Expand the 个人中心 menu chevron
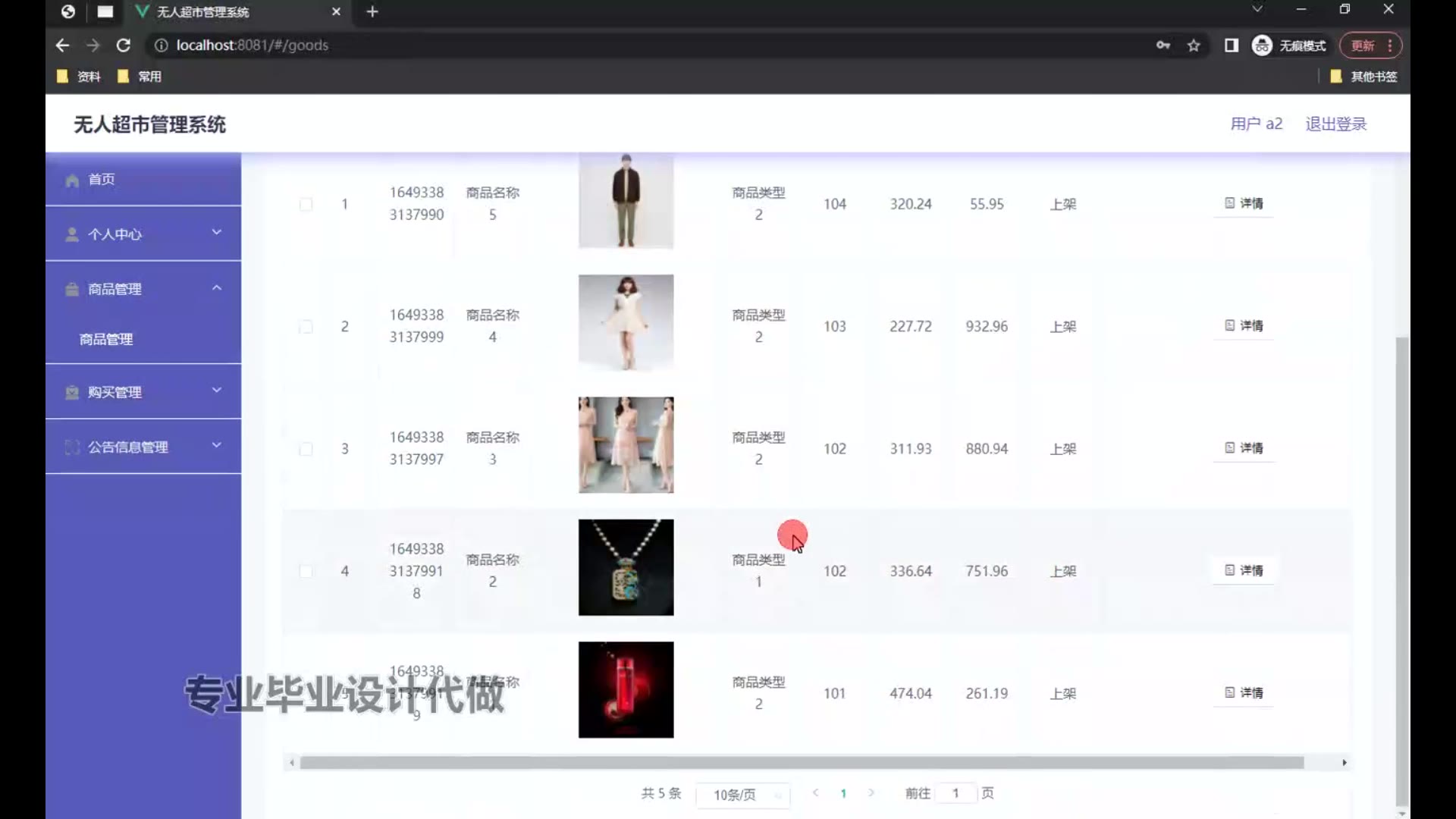 217,232
